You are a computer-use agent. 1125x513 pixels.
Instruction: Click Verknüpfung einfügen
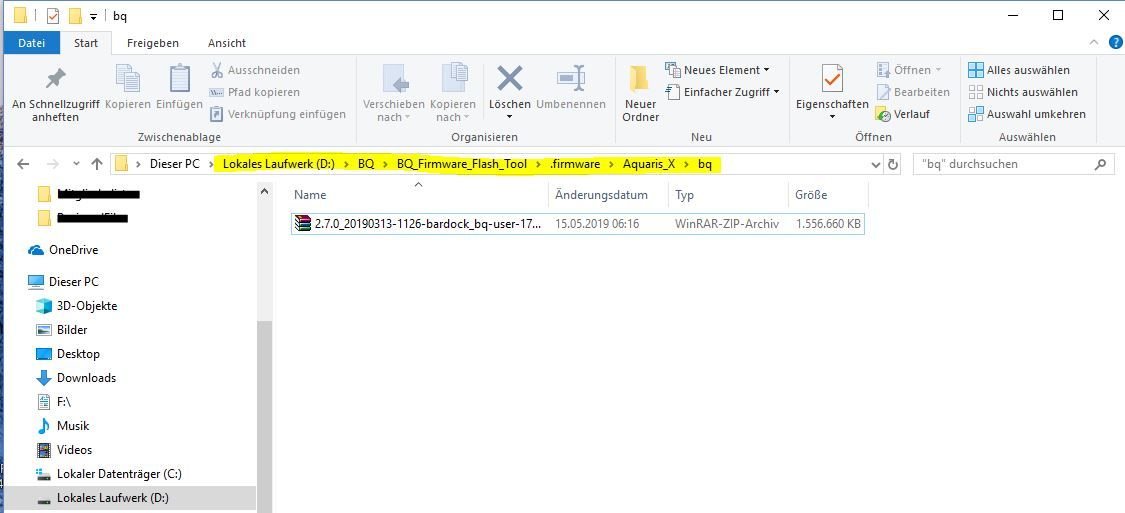coord(278,114)
